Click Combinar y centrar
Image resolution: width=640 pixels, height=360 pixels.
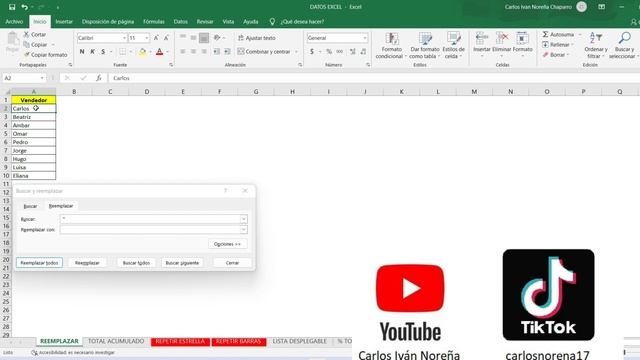pyautogui.click(x=264, y=52)
